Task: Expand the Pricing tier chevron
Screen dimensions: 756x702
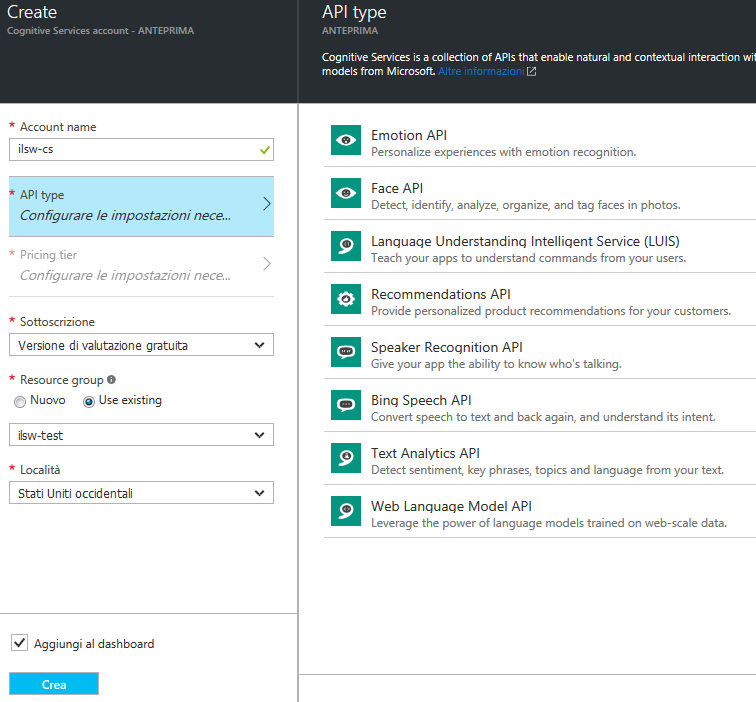Action: [267, 264]
